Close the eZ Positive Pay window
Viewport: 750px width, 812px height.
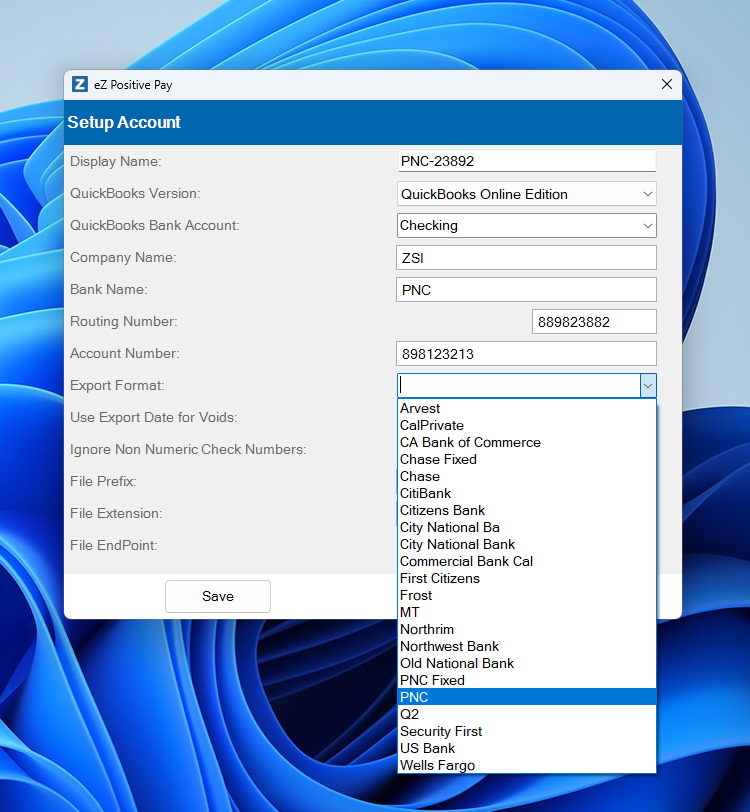click(x=667, y=85)
